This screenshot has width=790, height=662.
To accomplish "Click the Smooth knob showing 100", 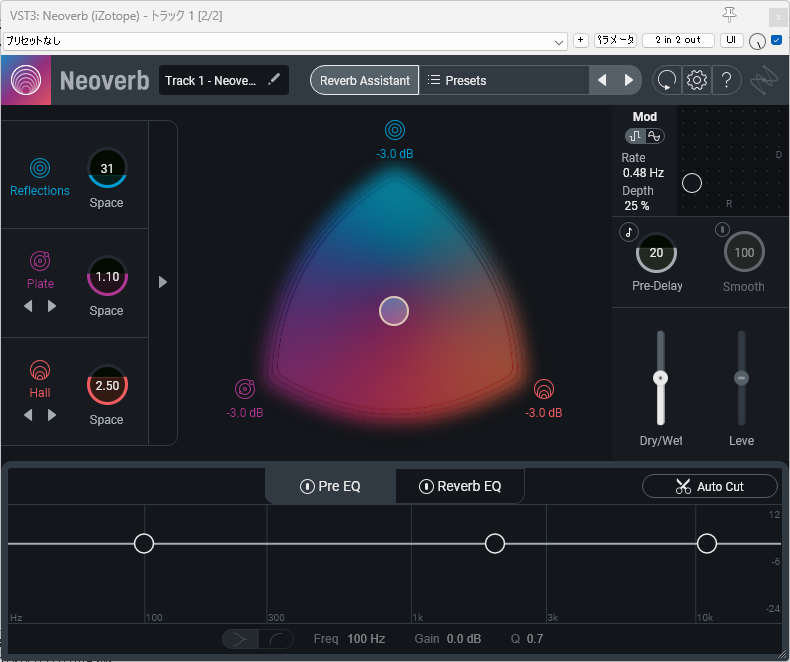I will tap(744, 252).
